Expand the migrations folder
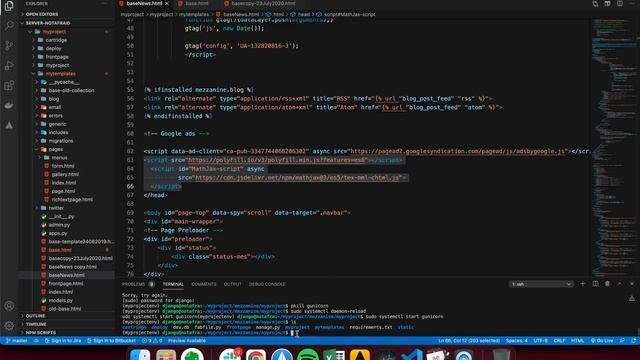 point(61,141)
